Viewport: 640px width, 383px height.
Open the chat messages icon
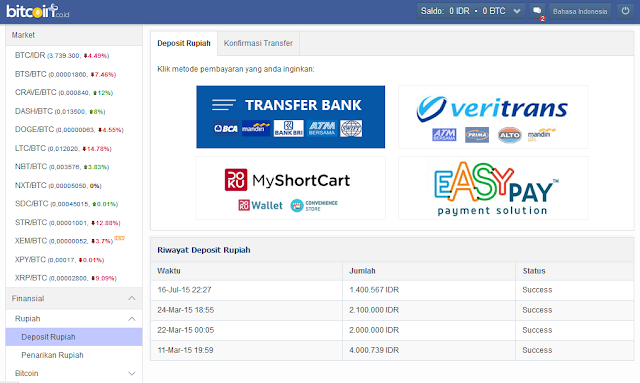(537, 11)
